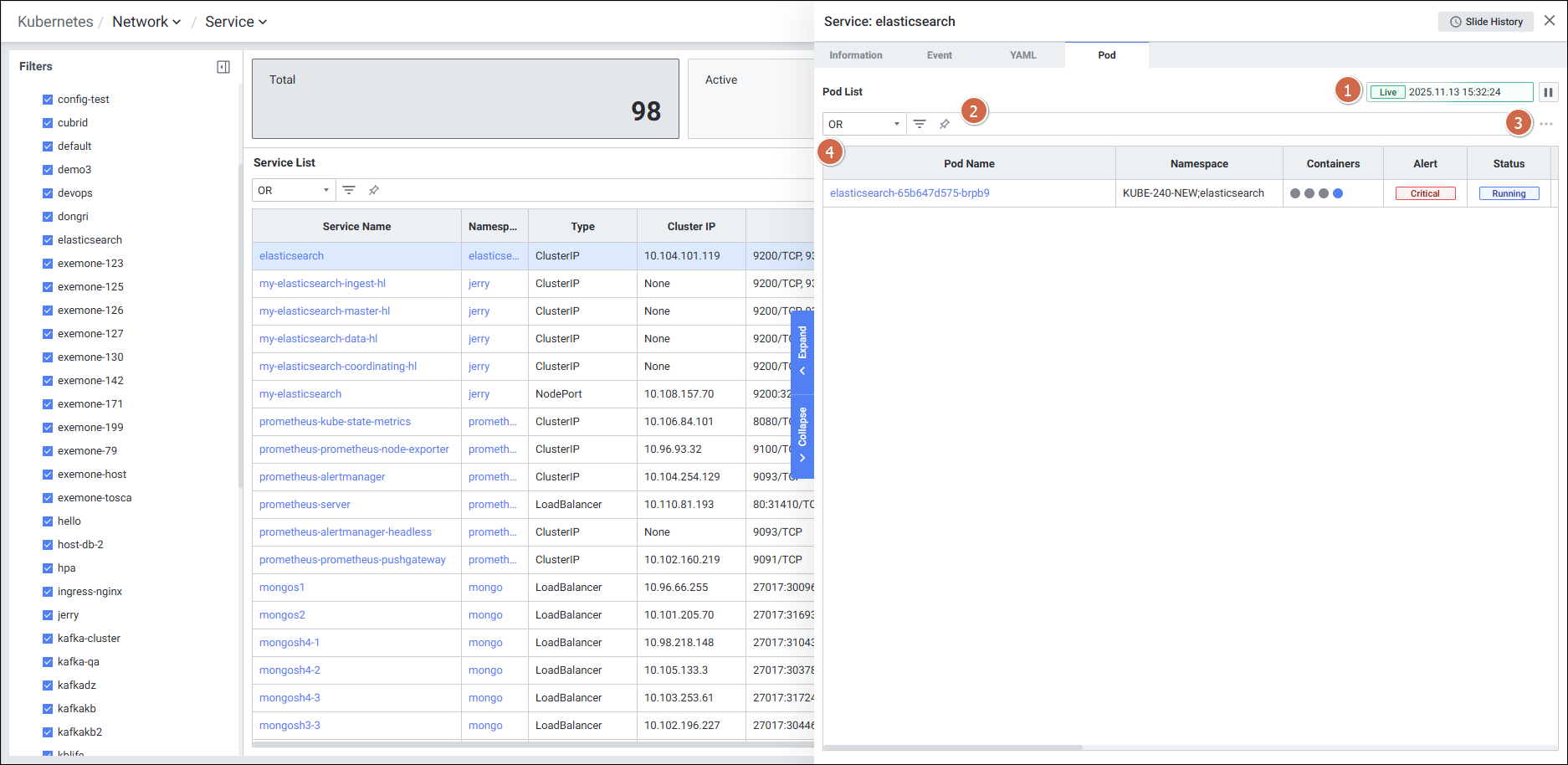
Task: Open the Event tab
Action: tap(939, 55)
